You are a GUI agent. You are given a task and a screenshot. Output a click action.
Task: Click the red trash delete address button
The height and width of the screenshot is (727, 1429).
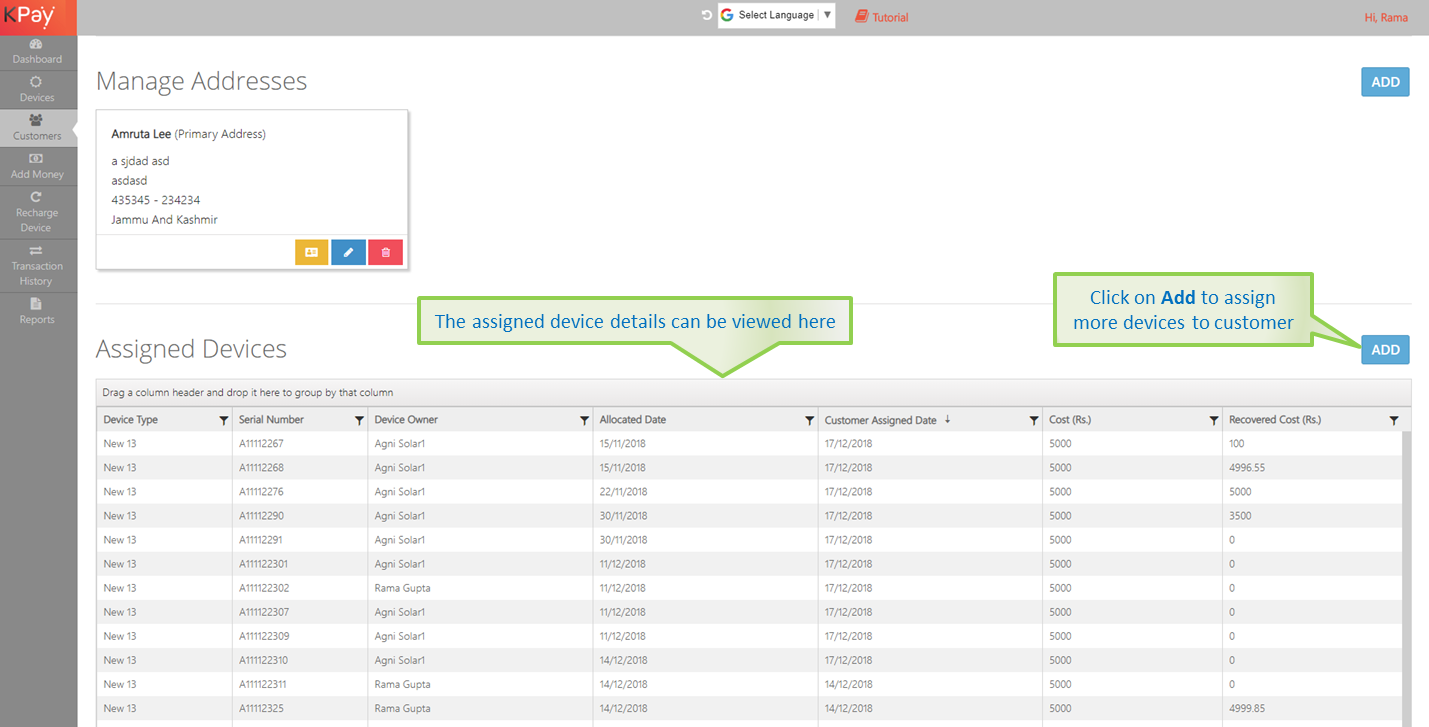coord(385,253)
